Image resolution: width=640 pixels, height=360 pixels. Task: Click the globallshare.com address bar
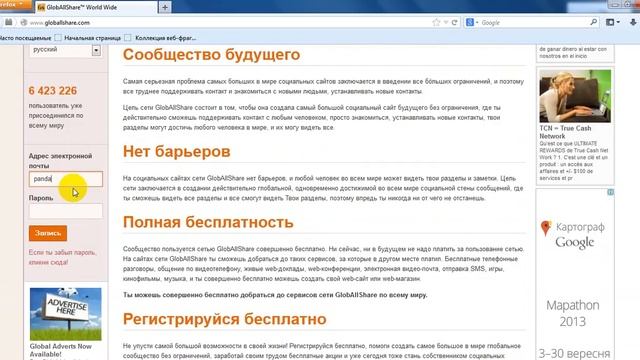(x=229, y=23)
